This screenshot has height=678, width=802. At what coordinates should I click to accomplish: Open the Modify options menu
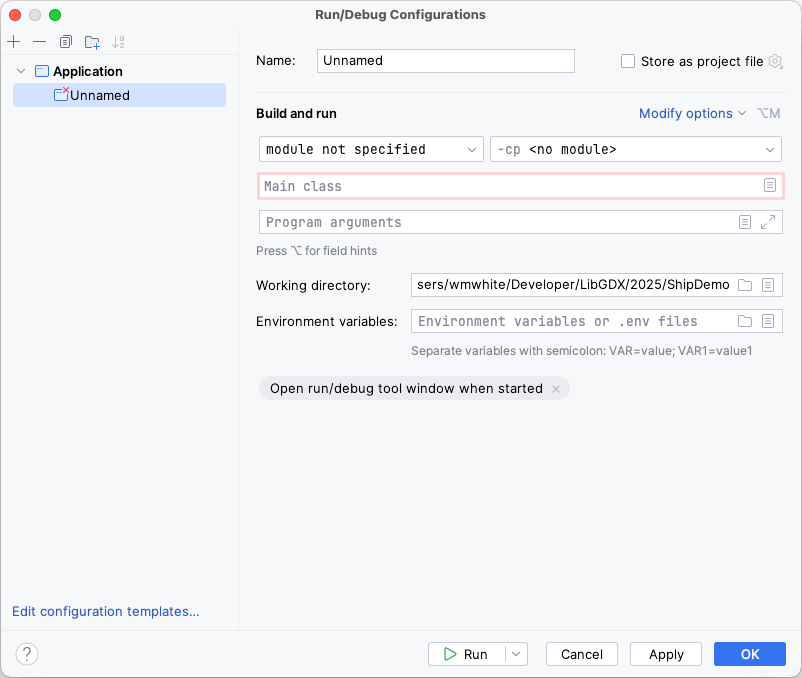pyautogui.click(x=692, y=113)
